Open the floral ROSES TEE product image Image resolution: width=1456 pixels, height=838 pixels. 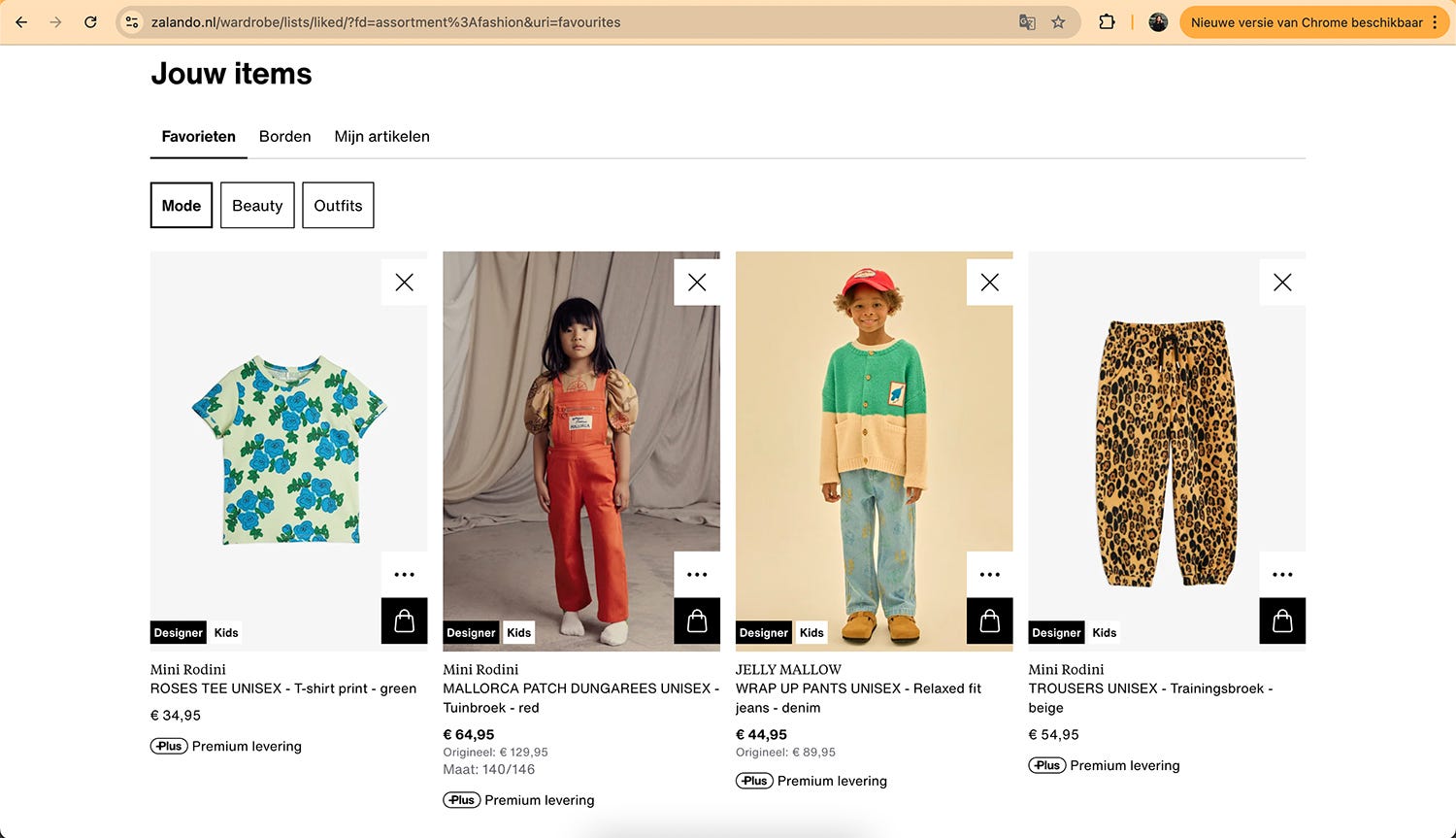[x=288, y=451]
